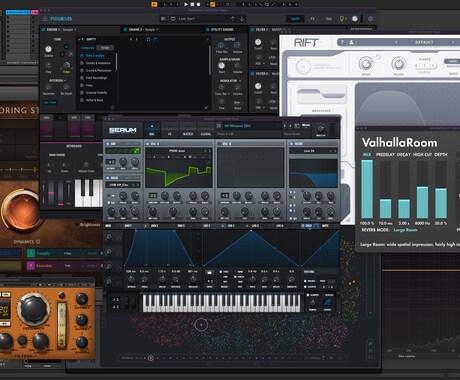
Task: Click the pencil edit icon on OSC A waveform
Action: click(208, 162)
